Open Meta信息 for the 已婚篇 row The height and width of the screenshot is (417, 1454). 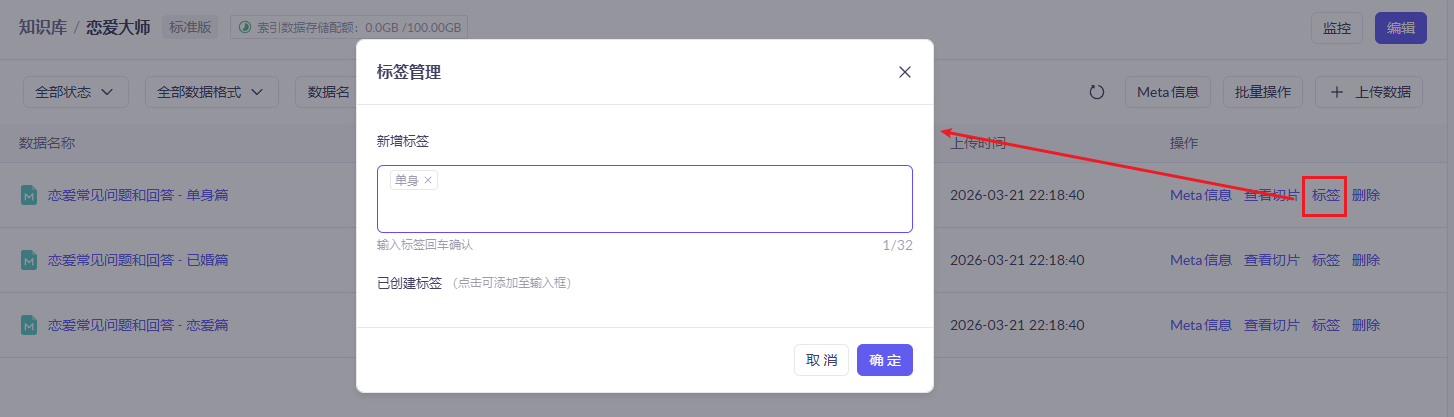tap(1200, 260)
